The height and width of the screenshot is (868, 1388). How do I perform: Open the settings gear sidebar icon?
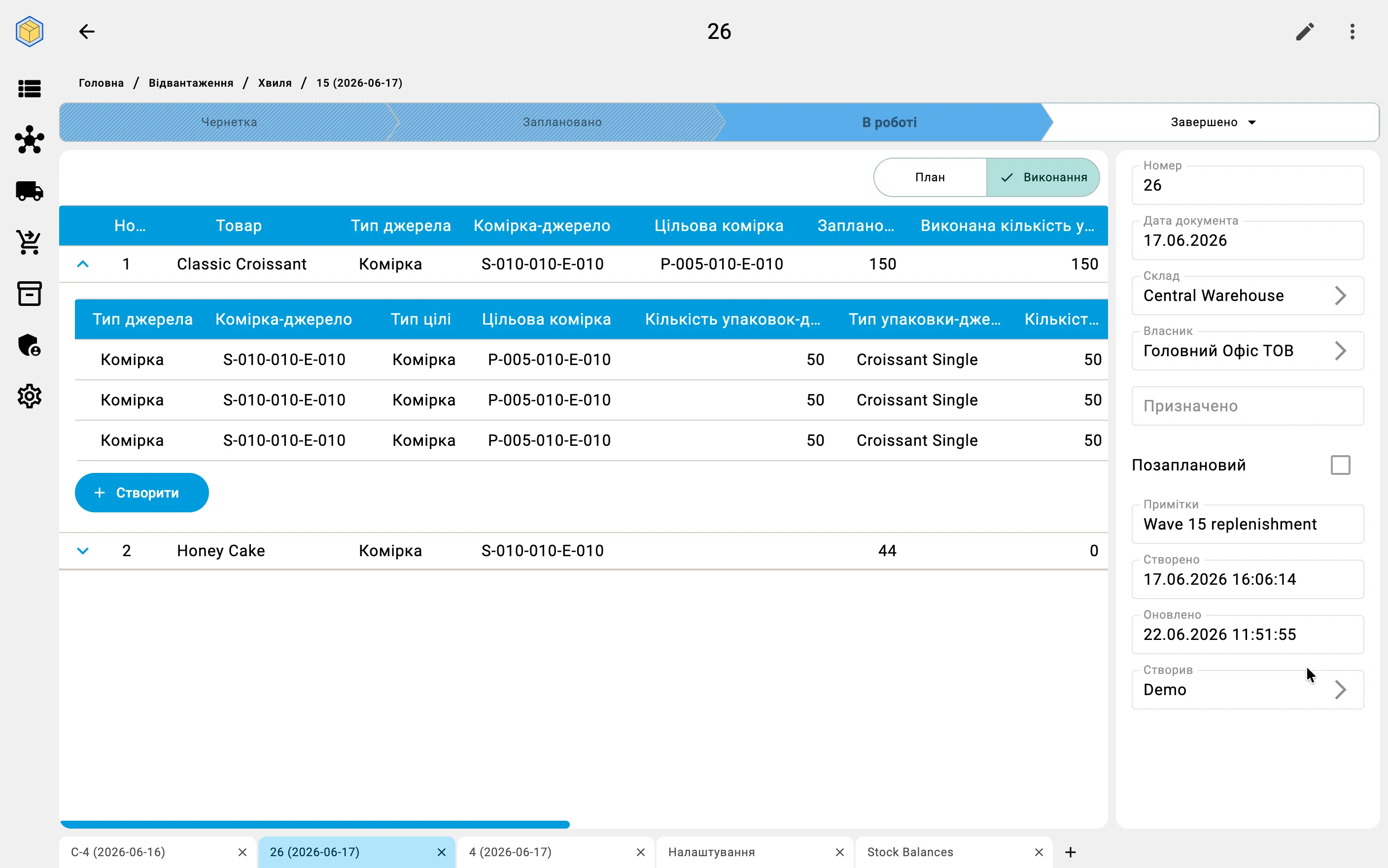point(29,396)
